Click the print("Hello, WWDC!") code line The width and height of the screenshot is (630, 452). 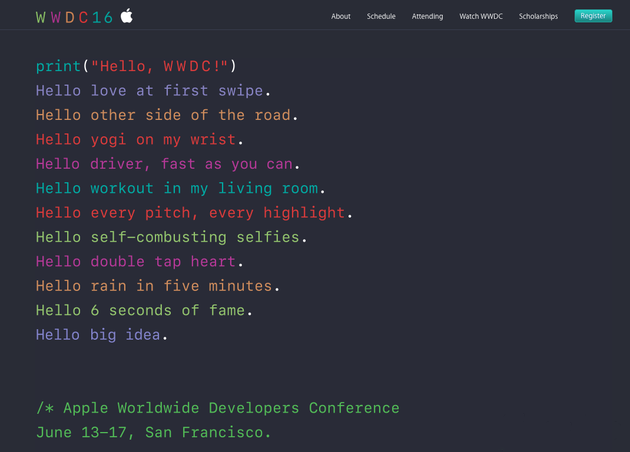click(x=136, y=66)
